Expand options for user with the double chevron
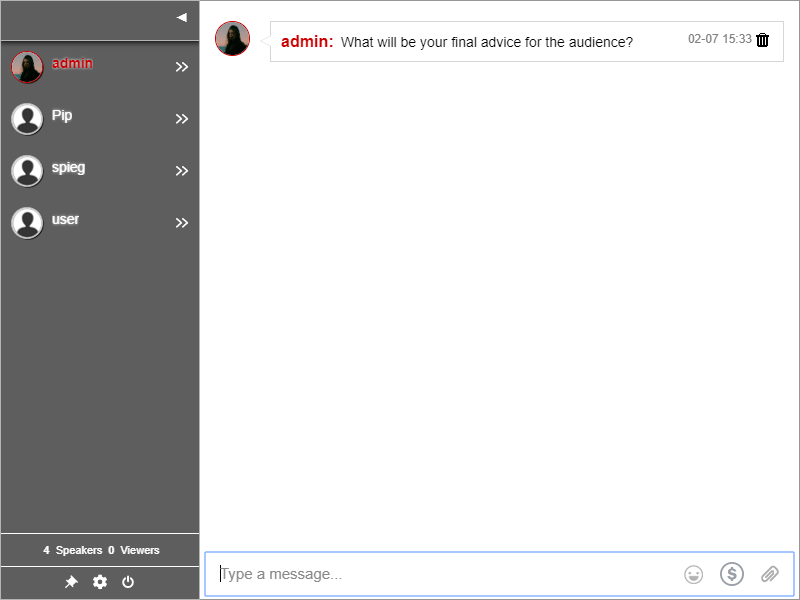This screenshot has height=600, width=800. (182, 223)
